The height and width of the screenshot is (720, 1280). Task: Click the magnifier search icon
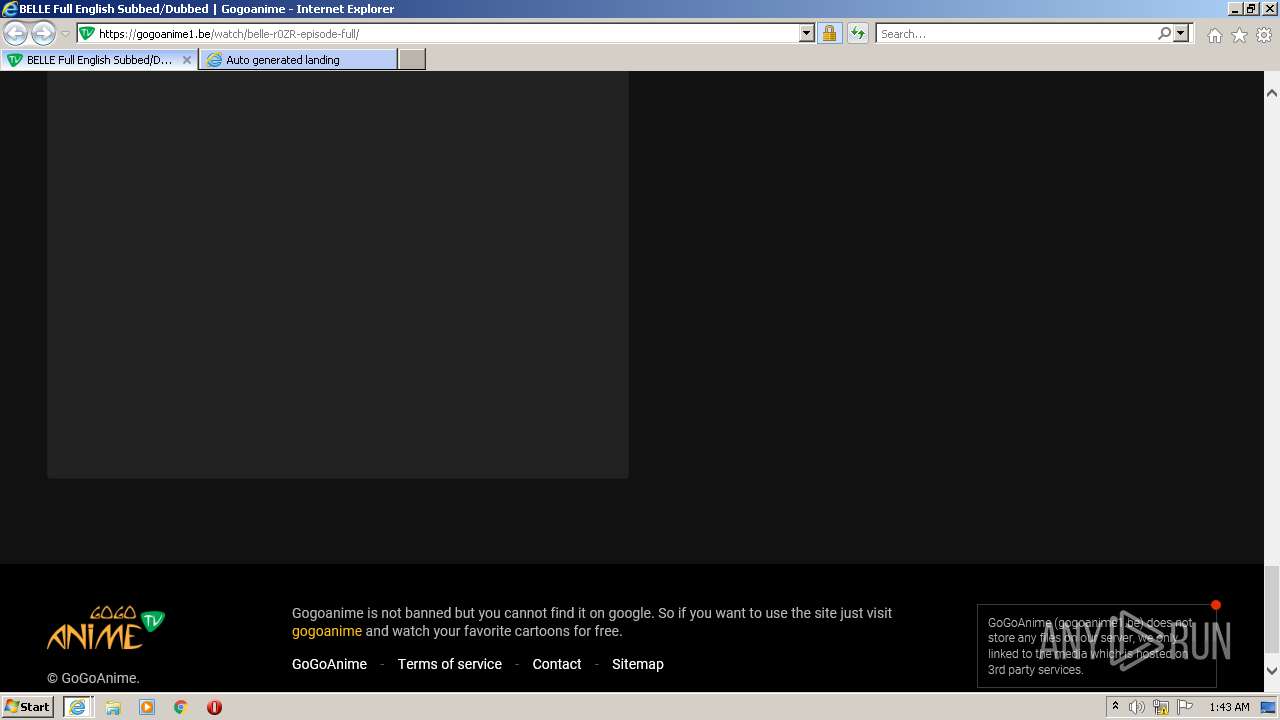[1164, 33]
